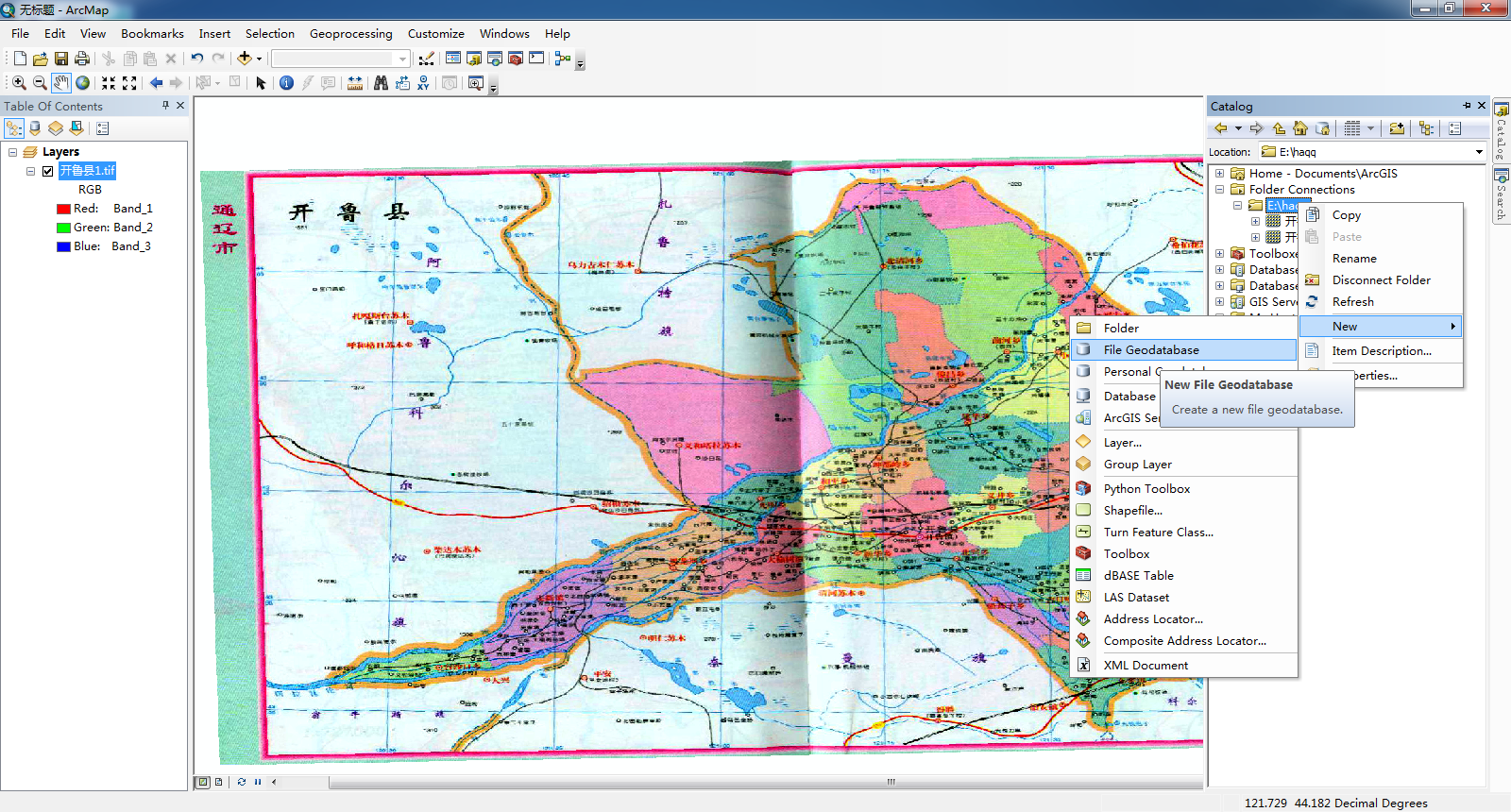The image size is (1511, 812).
Task: Launch ModelBuilder window
Action: 563,59
